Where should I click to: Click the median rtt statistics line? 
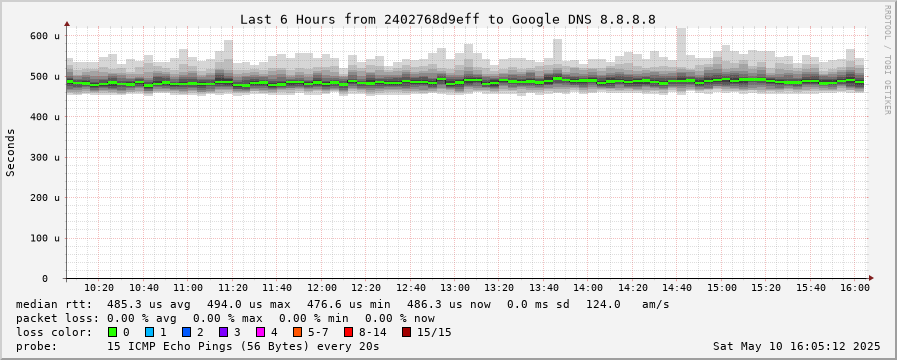343,304
